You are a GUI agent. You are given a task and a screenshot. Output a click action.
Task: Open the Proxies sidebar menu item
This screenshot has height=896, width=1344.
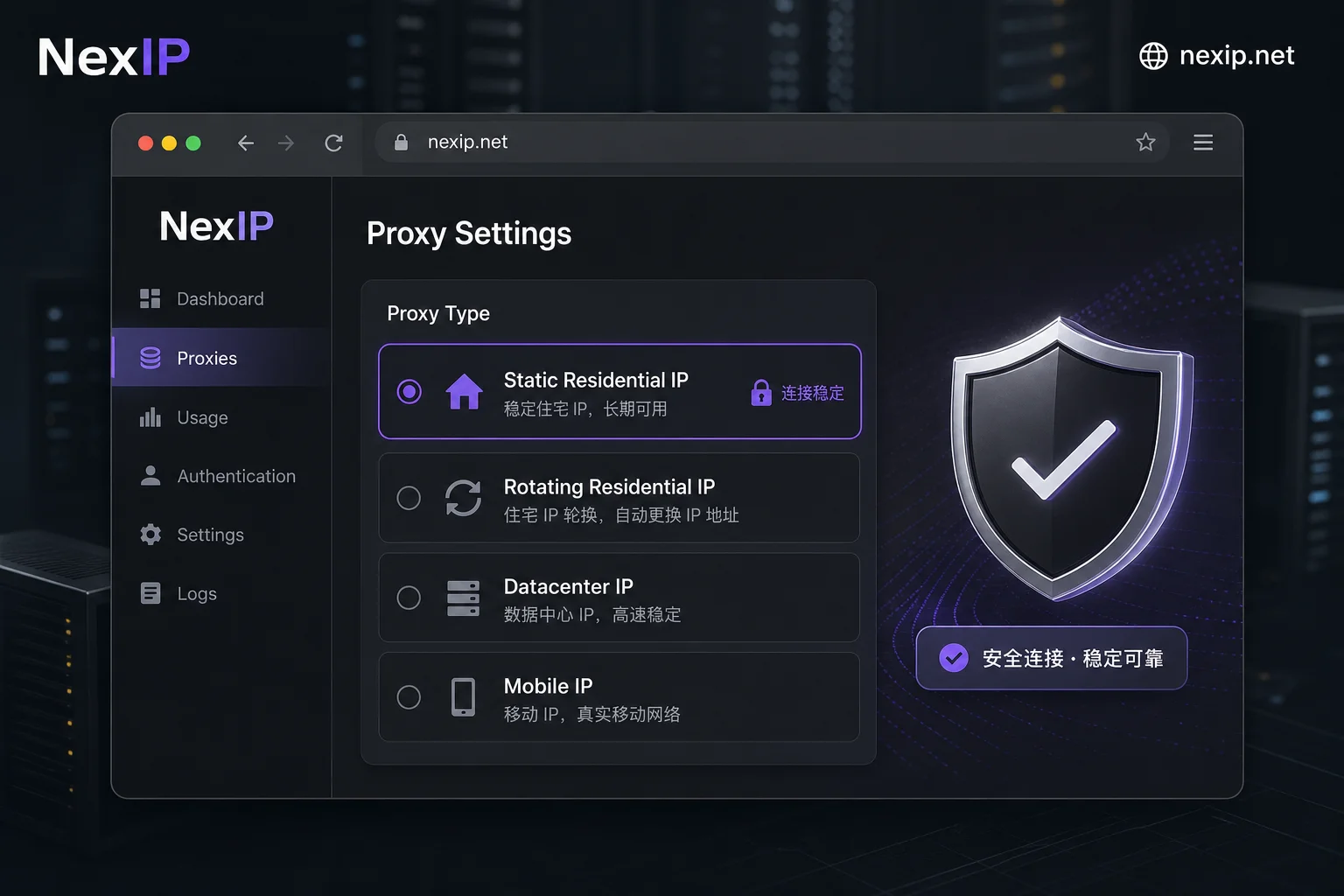[x=221, y=358]
